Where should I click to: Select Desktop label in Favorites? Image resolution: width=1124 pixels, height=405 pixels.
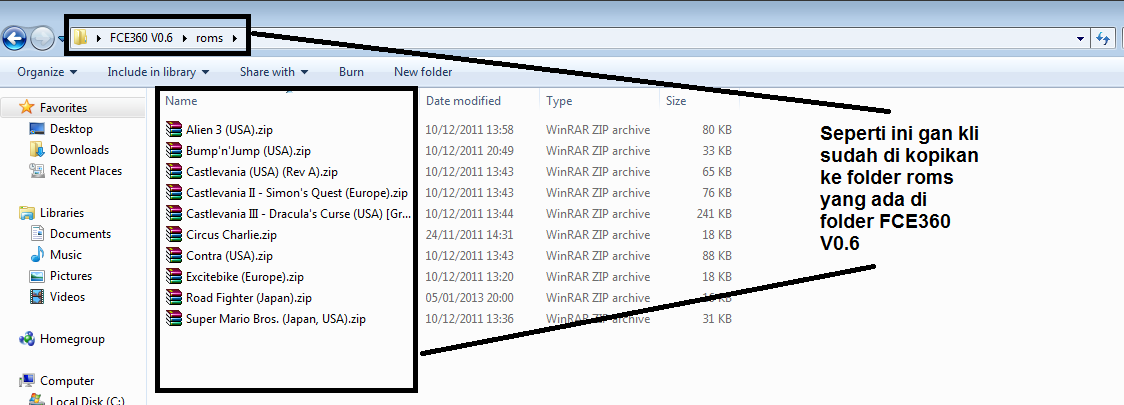click(x=71, y=129)
